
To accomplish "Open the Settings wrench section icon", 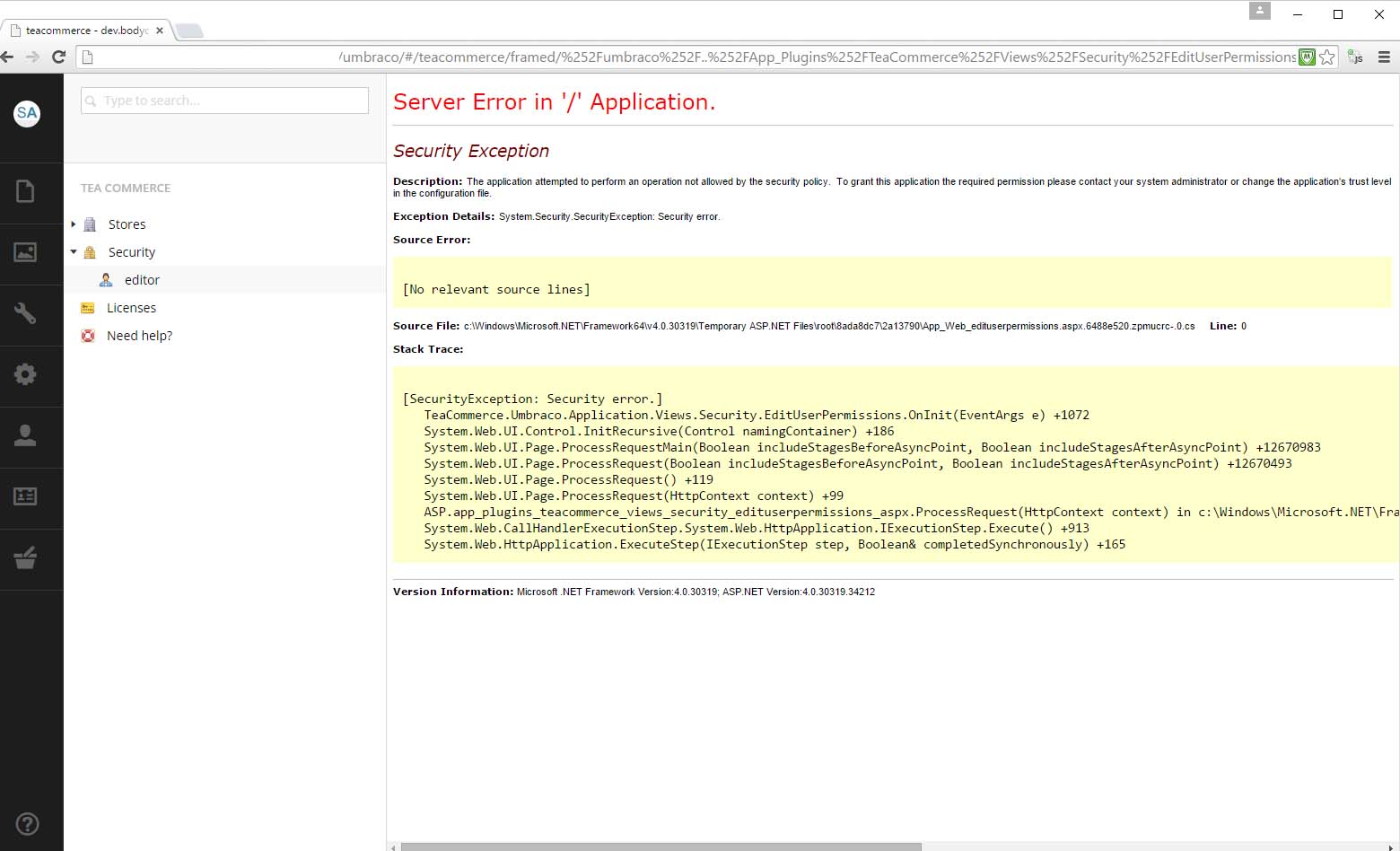I will click(25, 313).
